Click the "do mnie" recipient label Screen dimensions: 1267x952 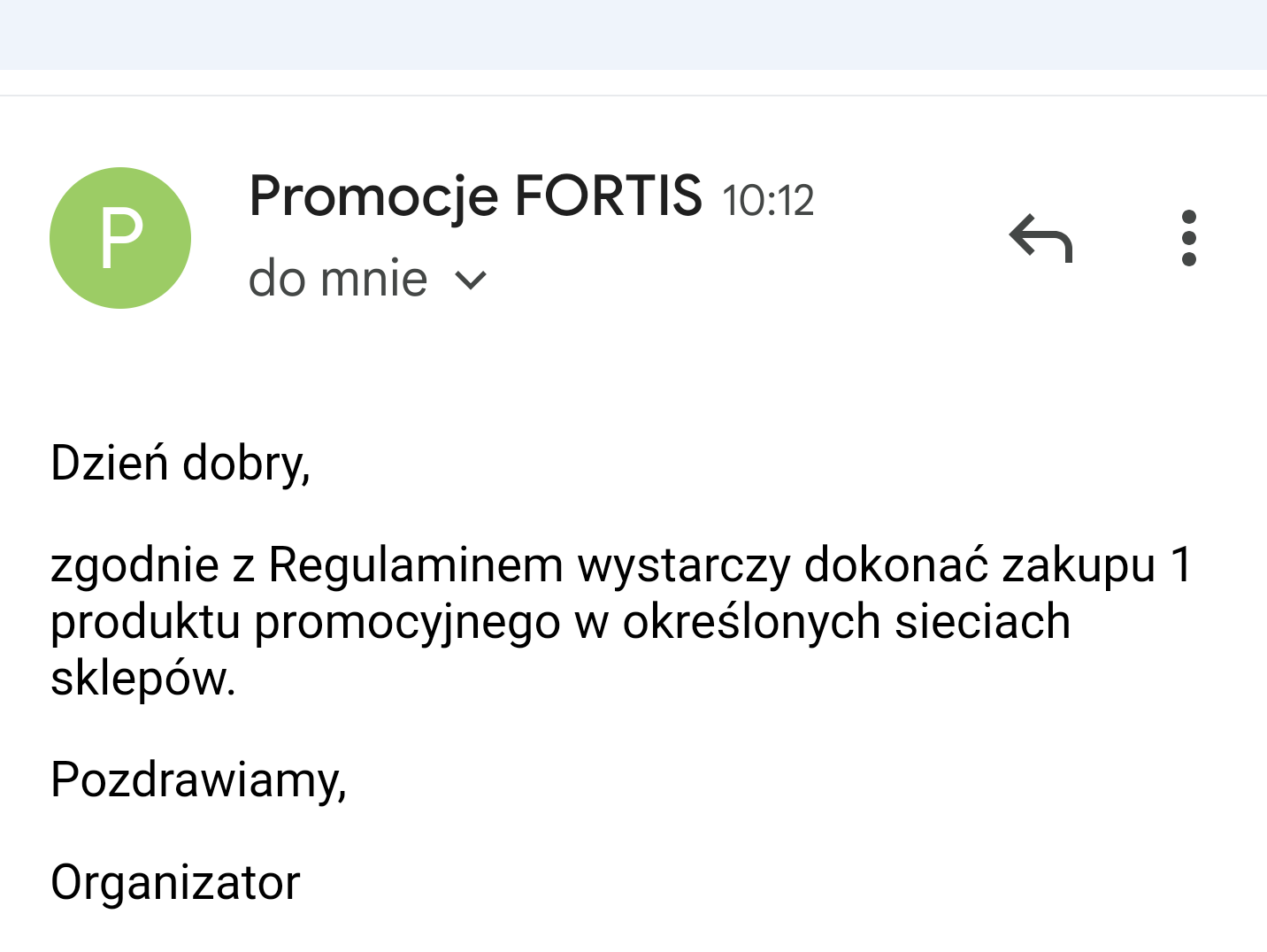pos(338,279)
